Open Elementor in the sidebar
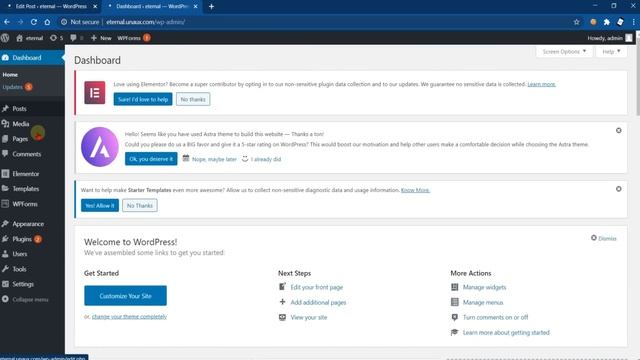The height and width of the screenshot is (360, 640). pyautogui.click(x=32, y=173)
